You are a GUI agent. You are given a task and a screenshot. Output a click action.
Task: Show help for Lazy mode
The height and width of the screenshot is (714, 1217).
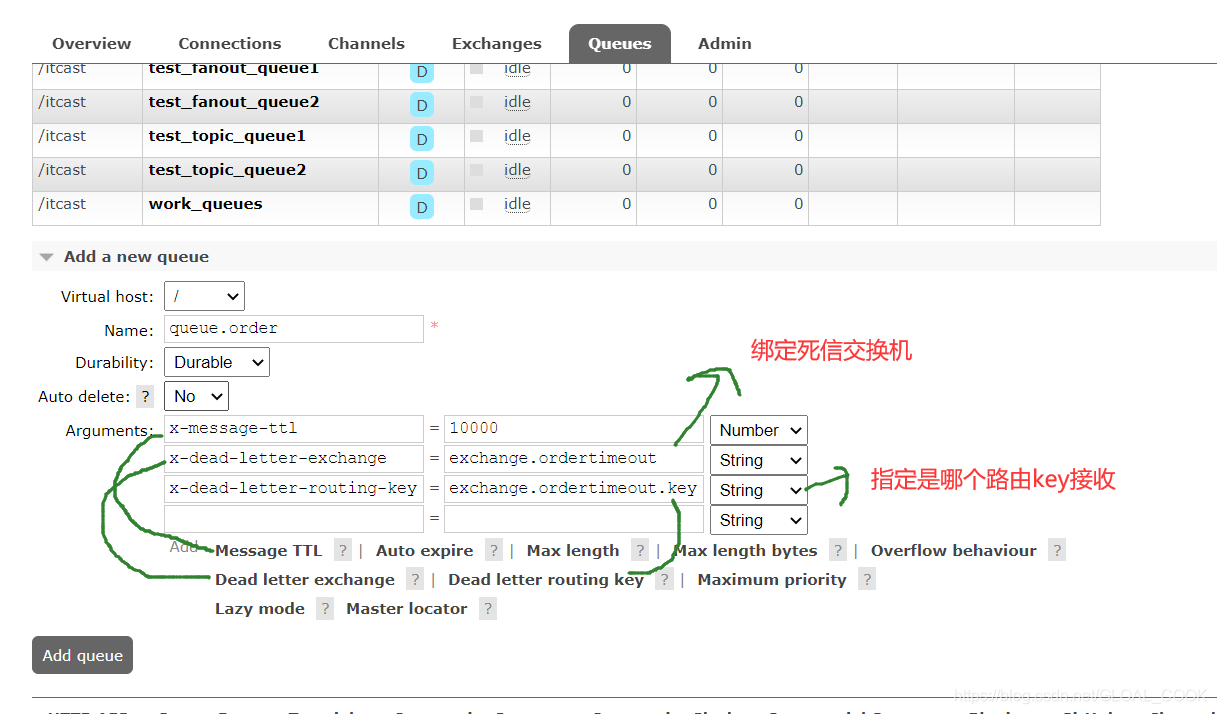pos(325,608)
